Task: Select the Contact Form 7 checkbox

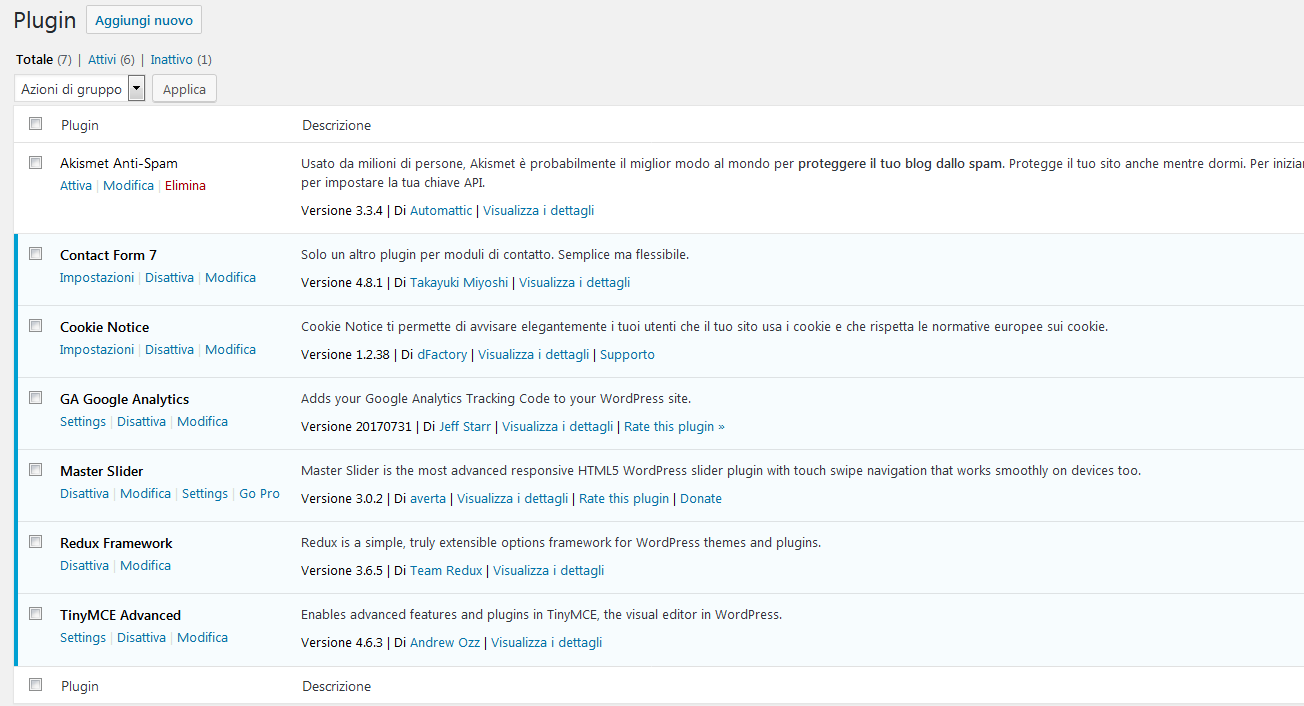Action: pyautogui.click(x=36, y=254)
